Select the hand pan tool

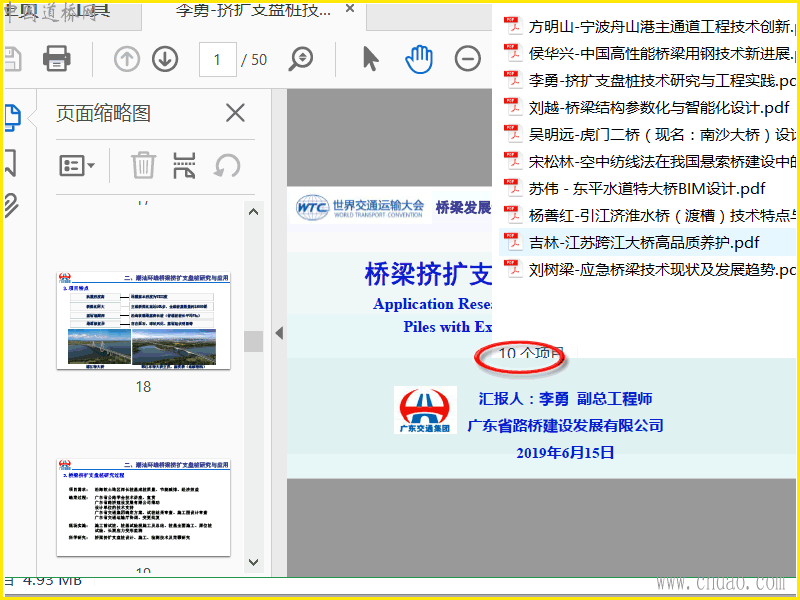click(419, 59)
